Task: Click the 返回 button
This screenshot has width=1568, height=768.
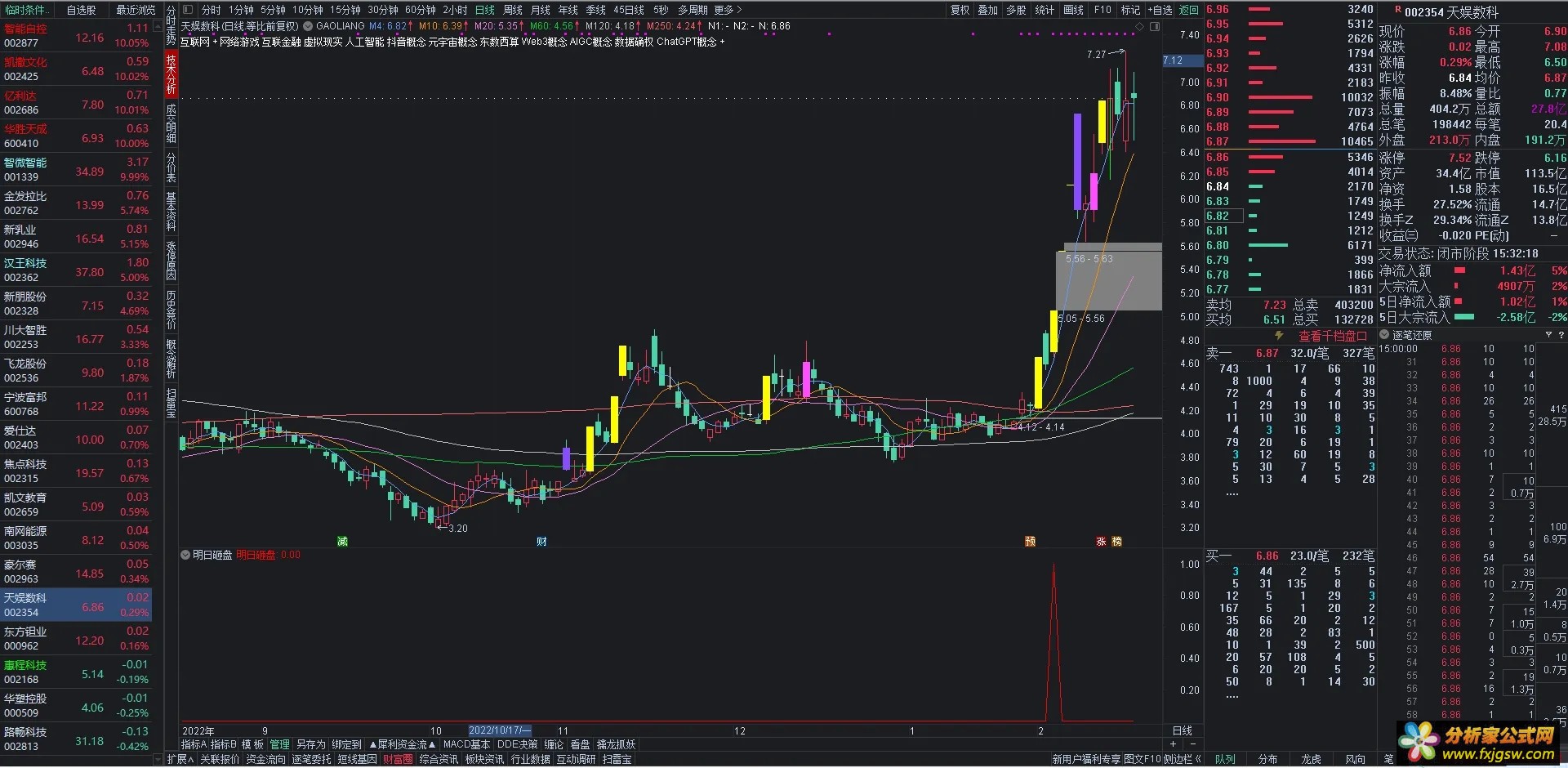Action: point(1189,10)
